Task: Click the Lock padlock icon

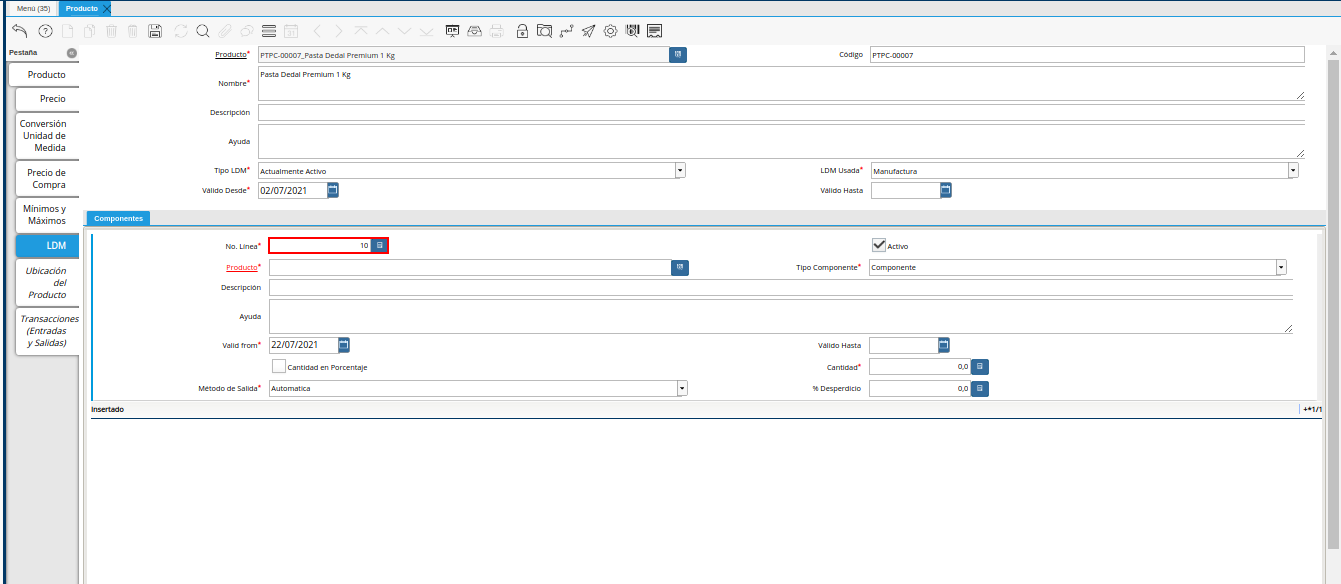Action: 522,31
